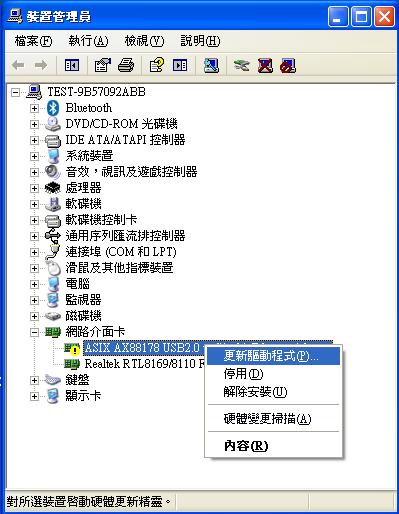The width and height of the screenshot is (399, 514).
Task: Select the 電腦 tree item
Action: click(x=78, y=284)
